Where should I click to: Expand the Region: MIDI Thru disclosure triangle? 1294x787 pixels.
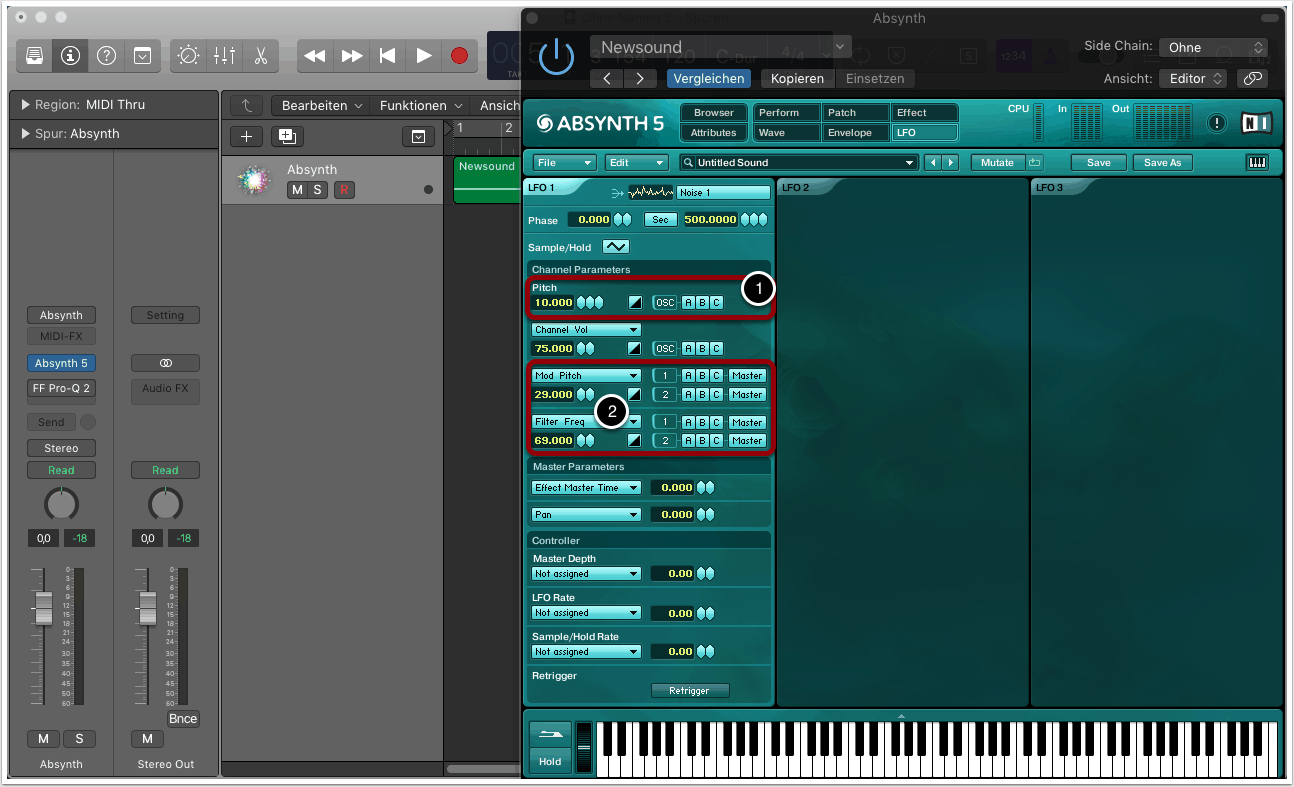25,105
